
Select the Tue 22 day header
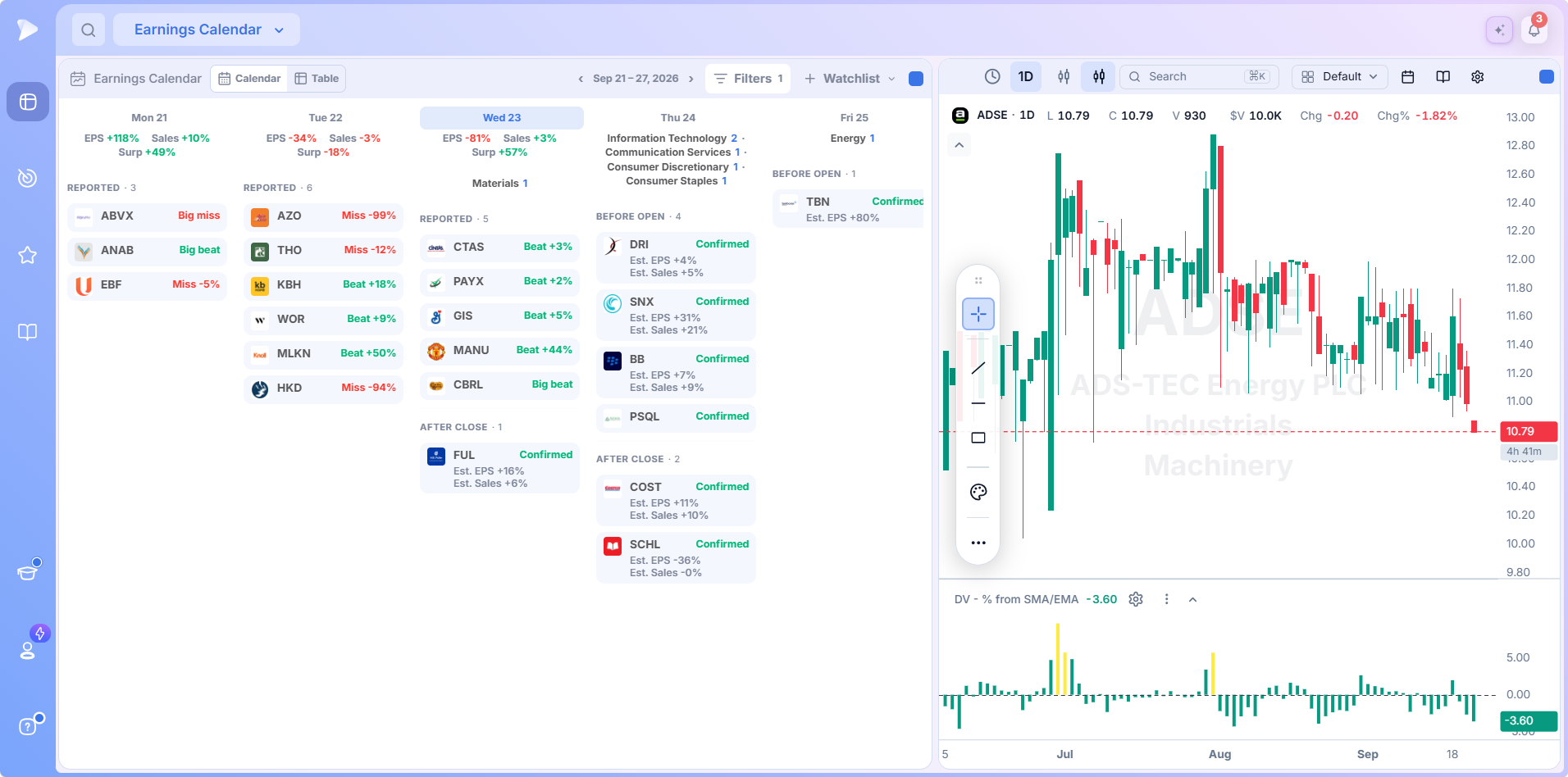(326, 118)
